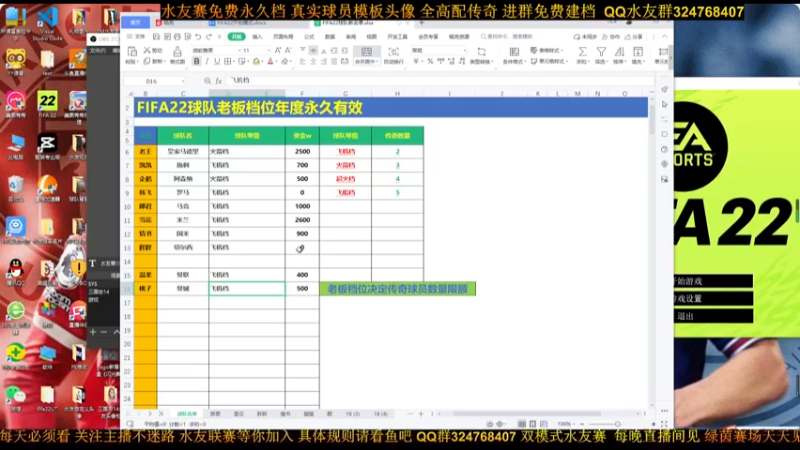Click the percent style icon
Viewport: 800px width, 450px height.
(x=430, y=61)
